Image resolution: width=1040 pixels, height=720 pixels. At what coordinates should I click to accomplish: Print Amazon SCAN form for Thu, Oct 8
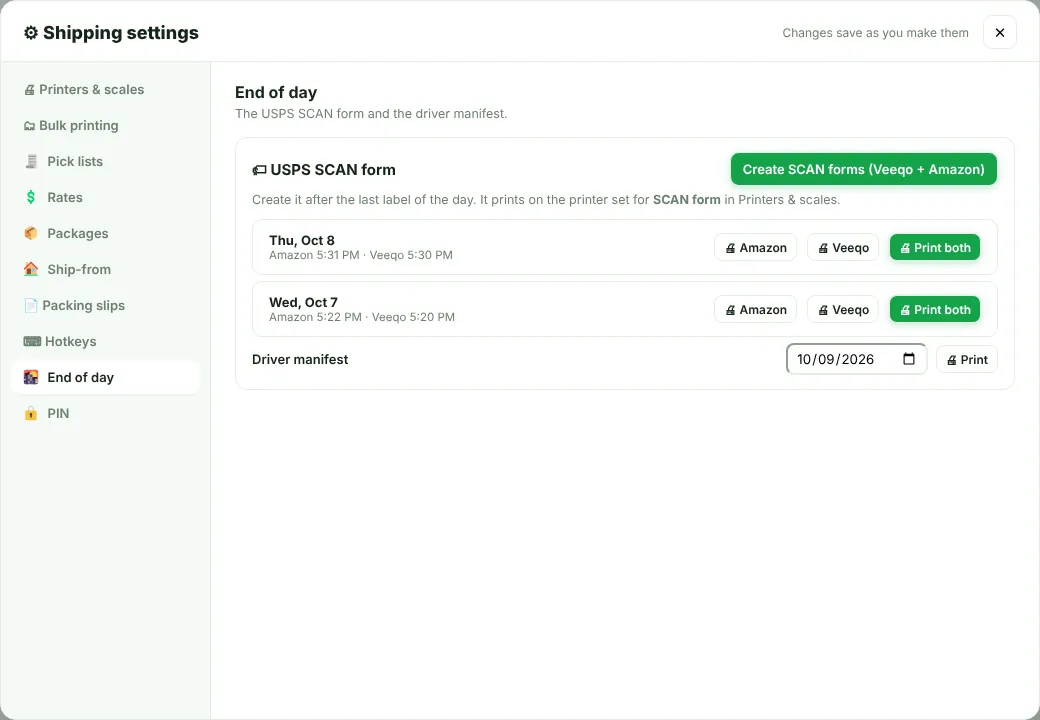tap(755, 247)
